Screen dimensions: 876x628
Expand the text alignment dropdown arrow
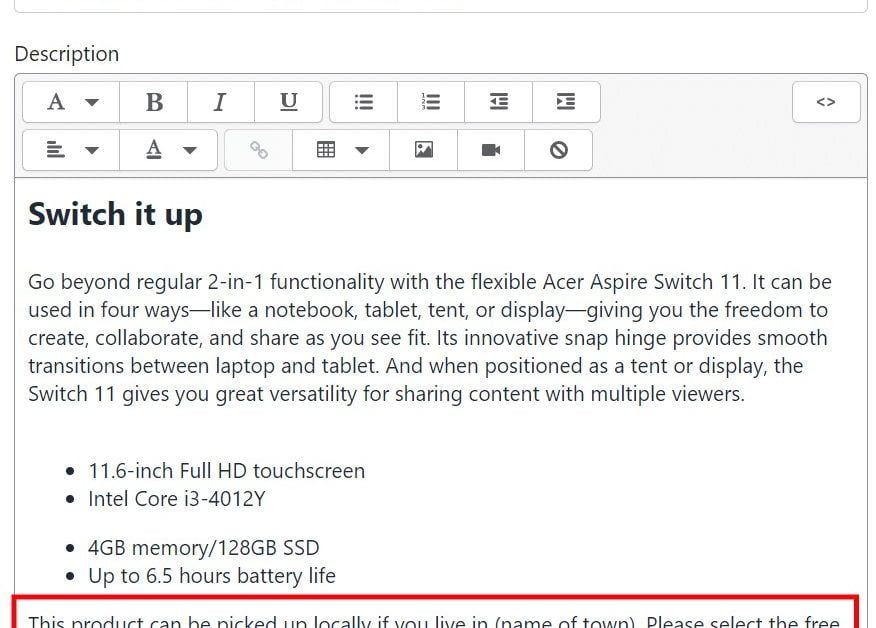point(92,150)
